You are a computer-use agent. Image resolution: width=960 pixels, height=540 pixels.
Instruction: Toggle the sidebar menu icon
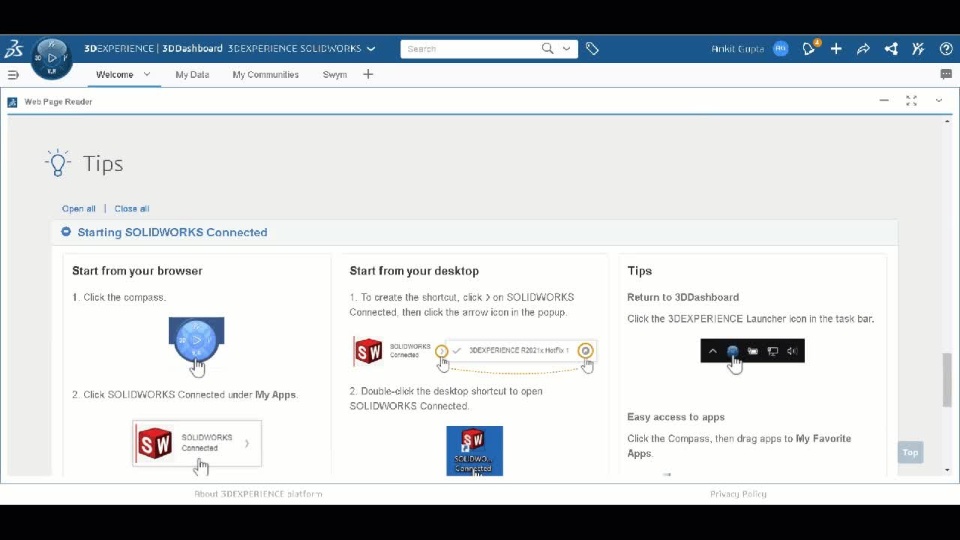[13, 75]
